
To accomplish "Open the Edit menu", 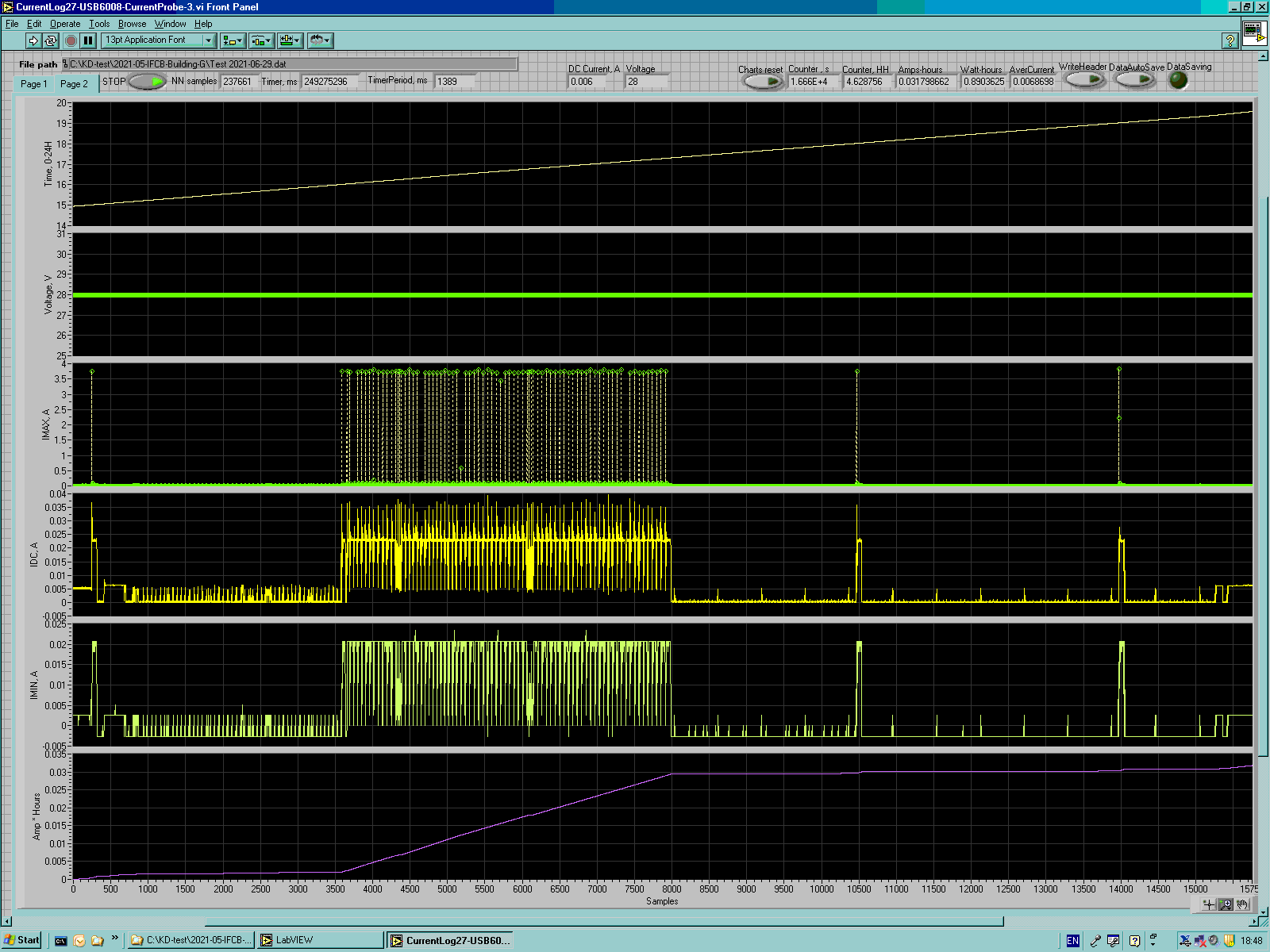I will pyautogui.click(x=34, y=24).
